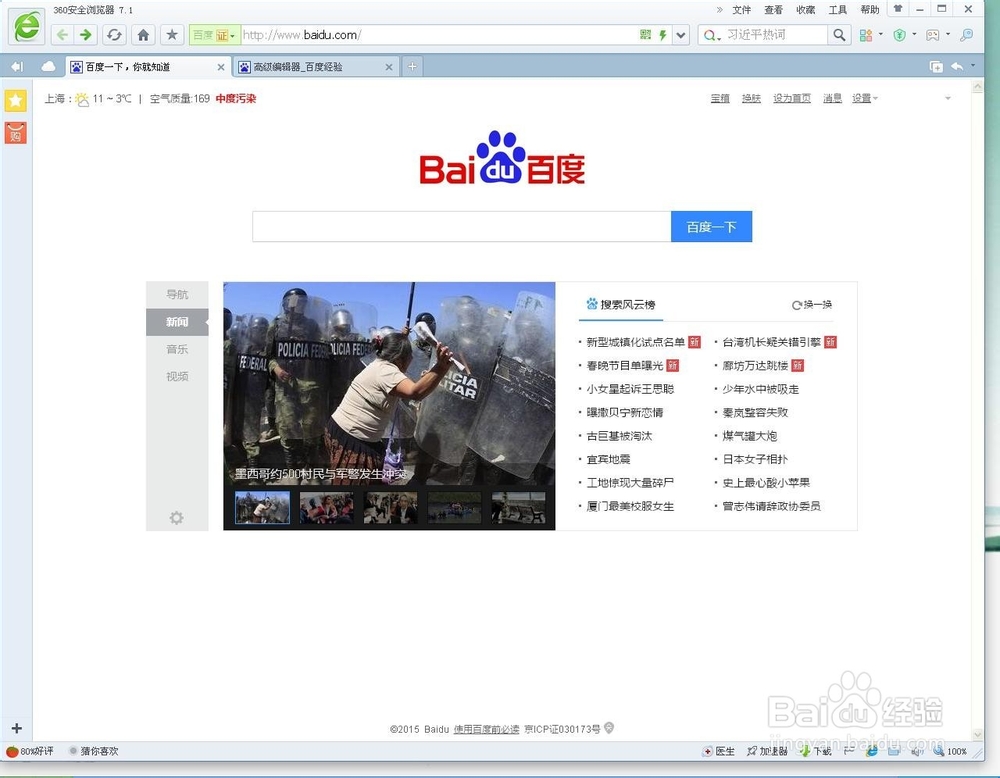Toggle the sidebar with the collapse arrow icon
Image resolution: width=1000 pixels, height=778 pixels.
17,66
